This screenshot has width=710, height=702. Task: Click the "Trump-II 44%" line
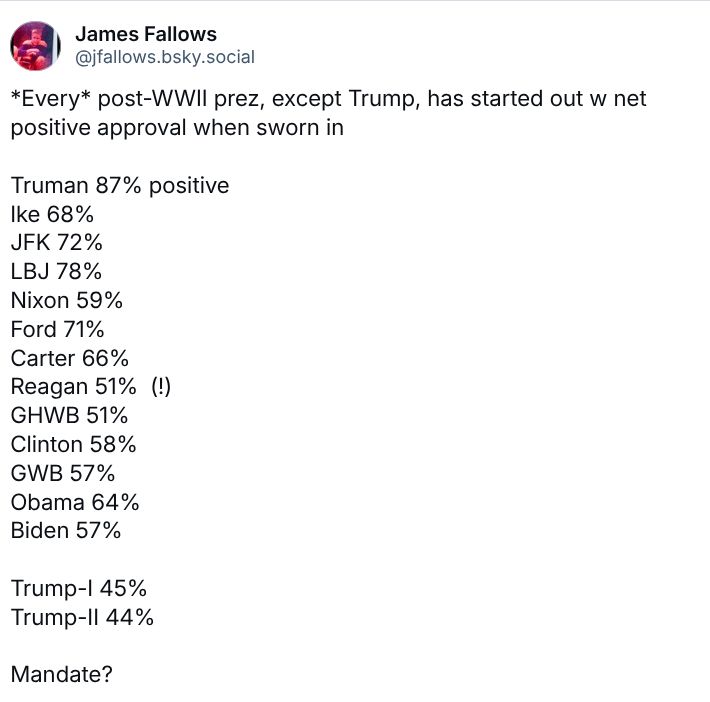(x=82, y=617)
